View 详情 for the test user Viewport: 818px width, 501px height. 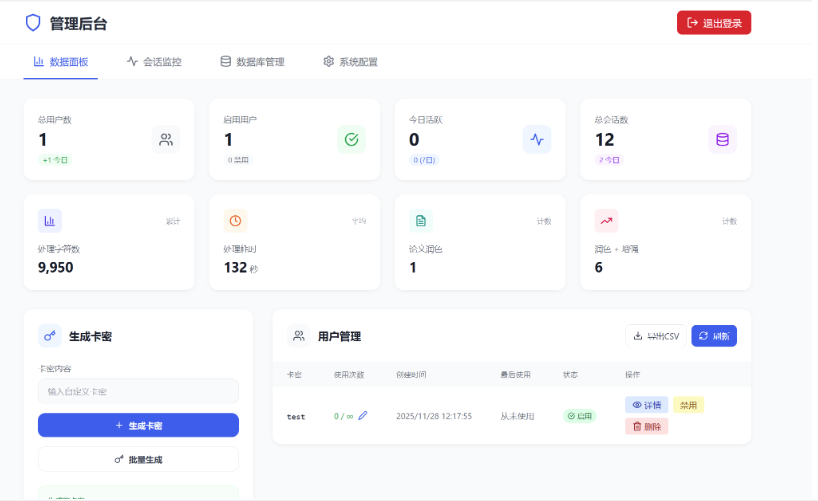coord(647,405)
